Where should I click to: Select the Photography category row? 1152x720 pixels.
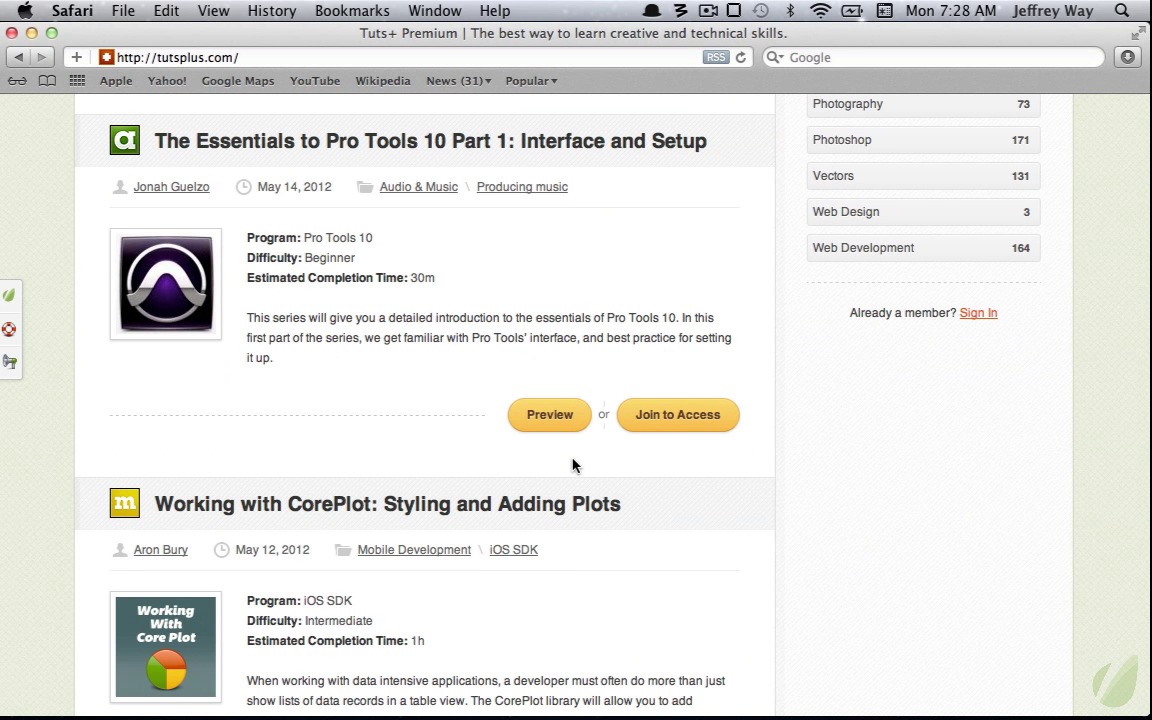click(924, 104)
